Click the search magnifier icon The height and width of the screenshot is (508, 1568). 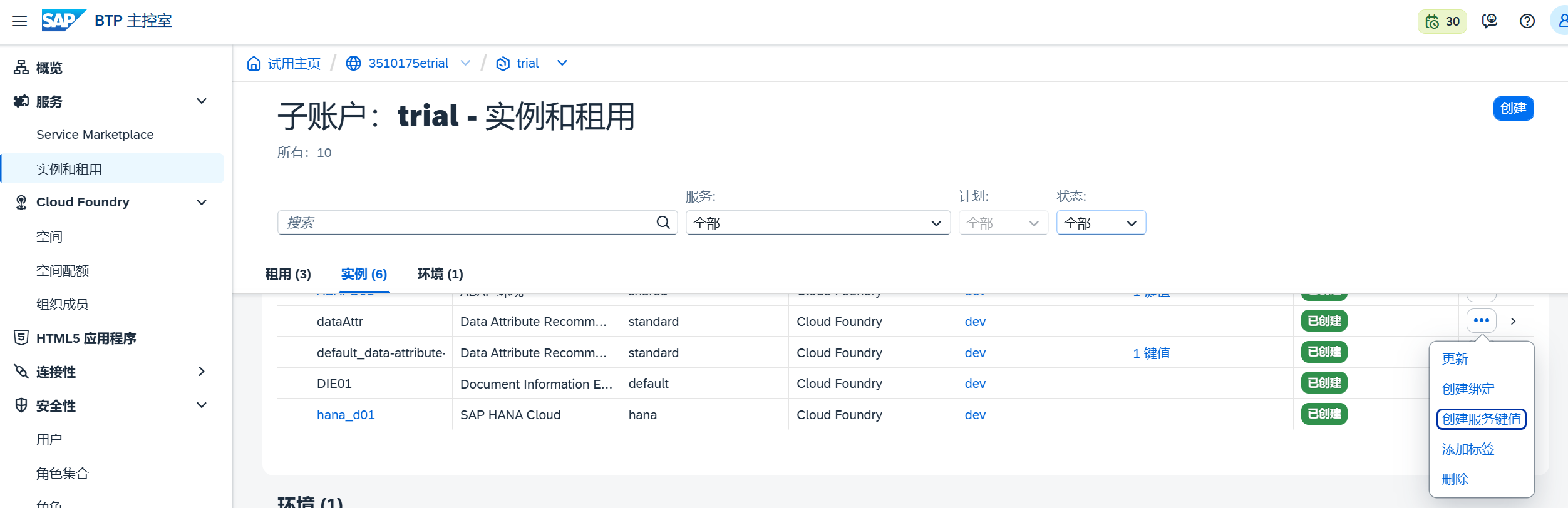663,223
